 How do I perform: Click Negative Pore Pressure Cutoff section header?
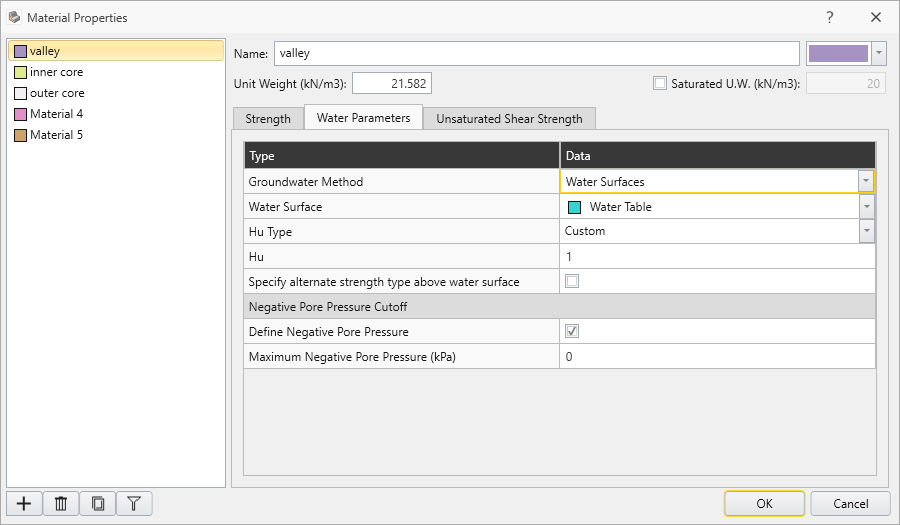[560, 306]
